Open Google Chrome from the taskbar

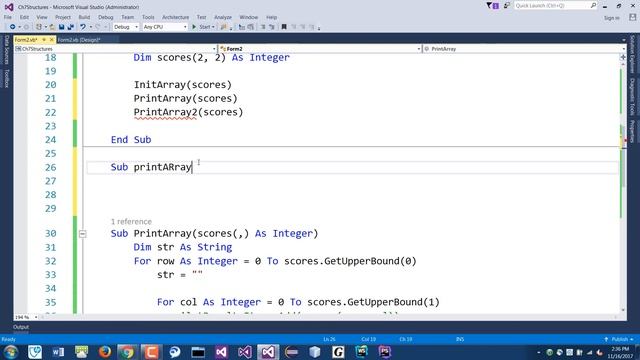[128, 352]
